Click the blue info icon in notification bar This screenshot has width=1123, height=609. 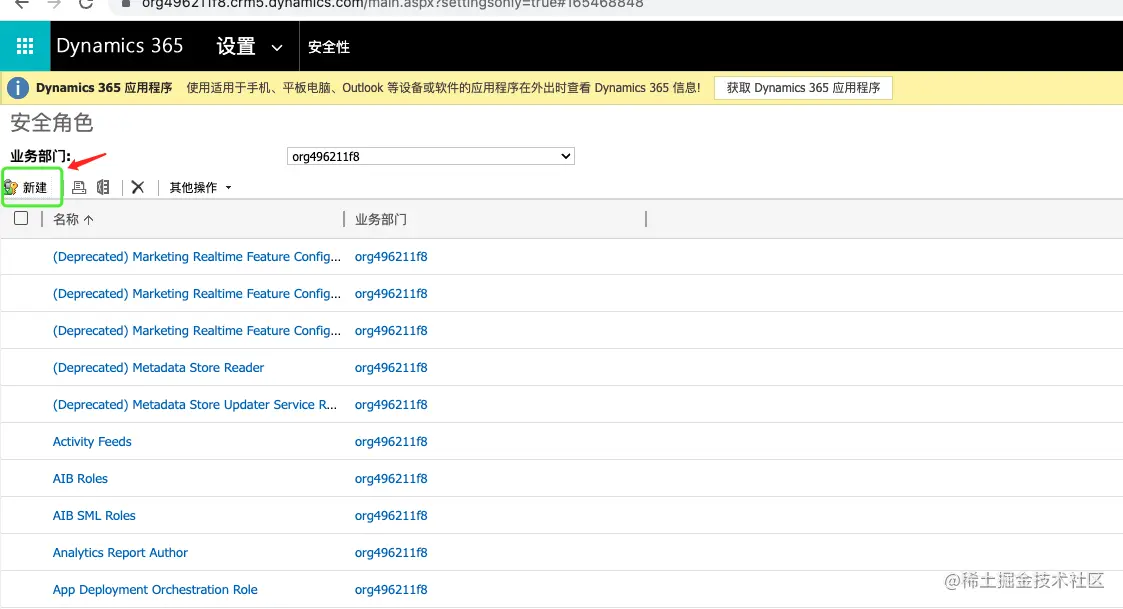[x=18, y=88]
